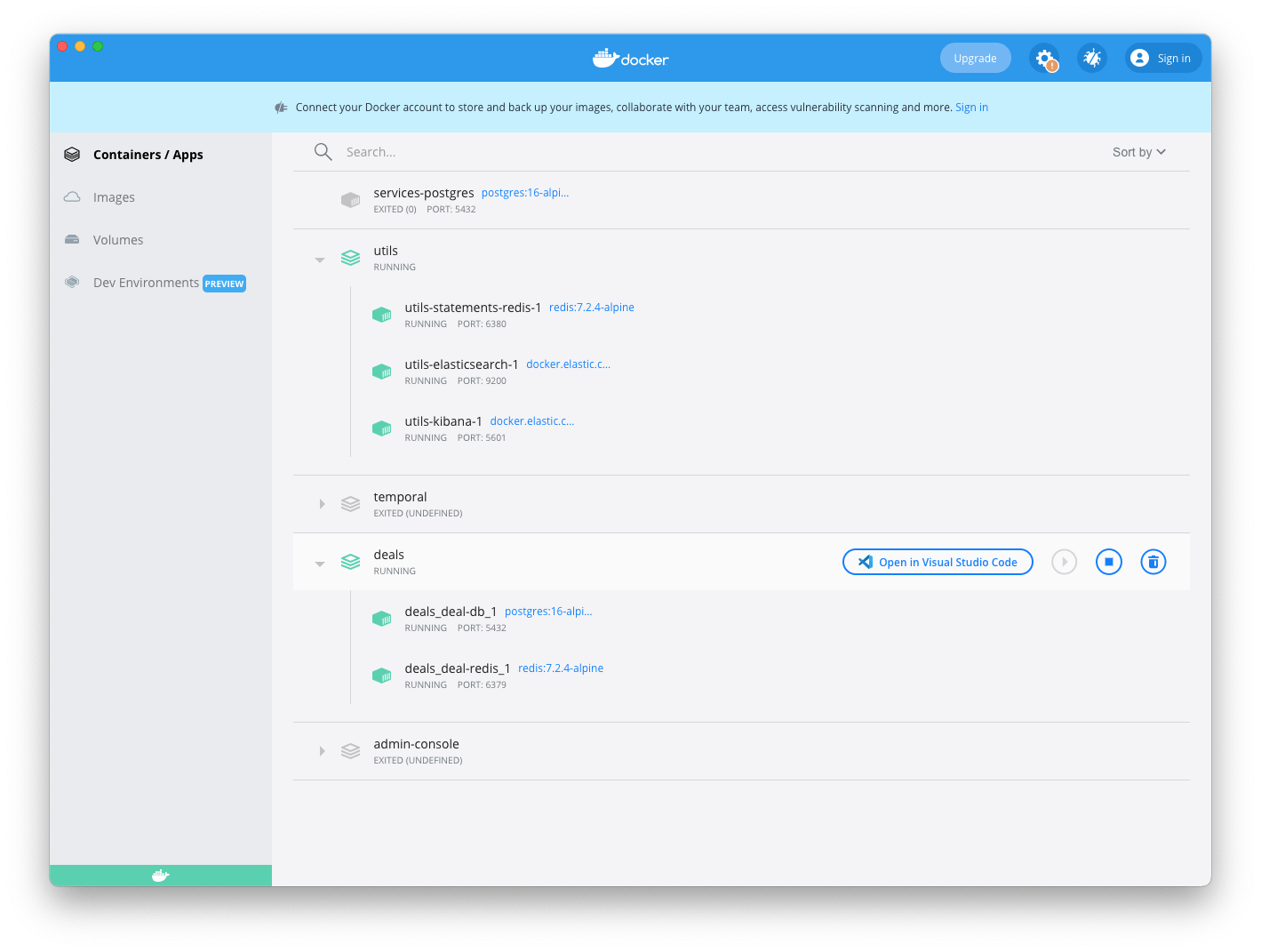Click services-postgres container icon

point(351,200)
